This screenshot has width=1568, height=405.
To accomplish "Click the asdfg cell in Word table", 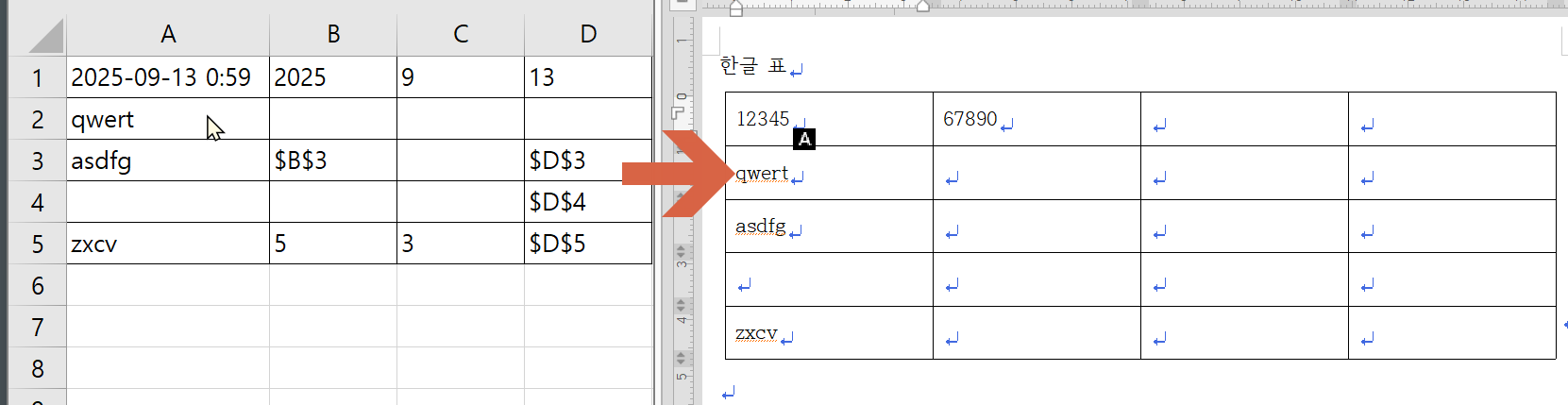I will pos(829,227).
